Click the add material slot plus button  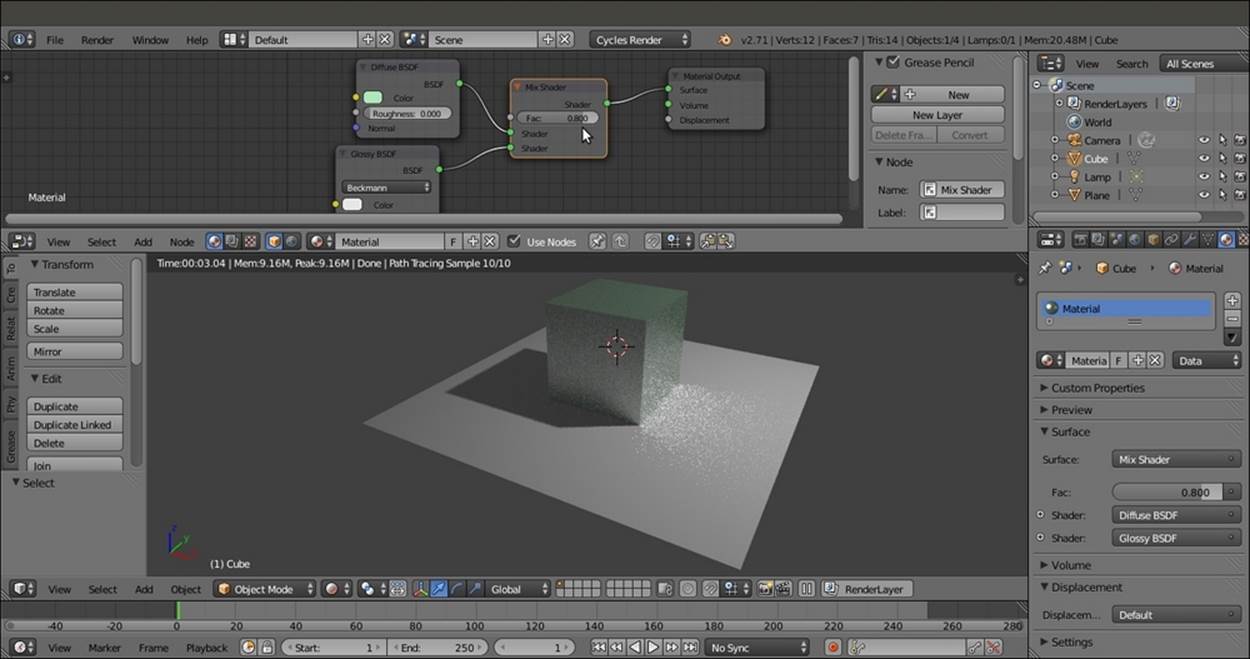point(1232,300)
